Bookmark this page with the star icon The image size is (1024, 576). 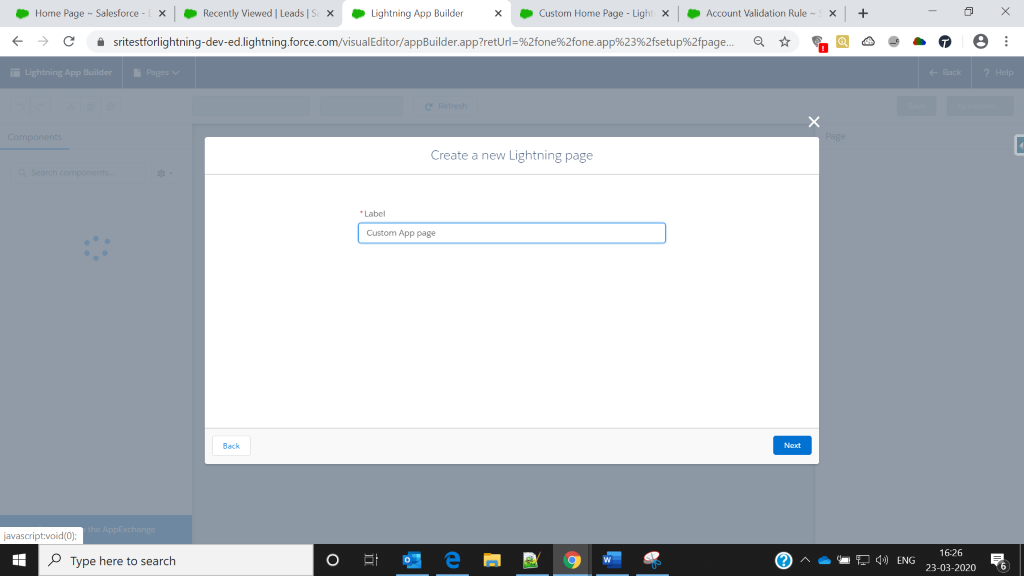point(785,42)
